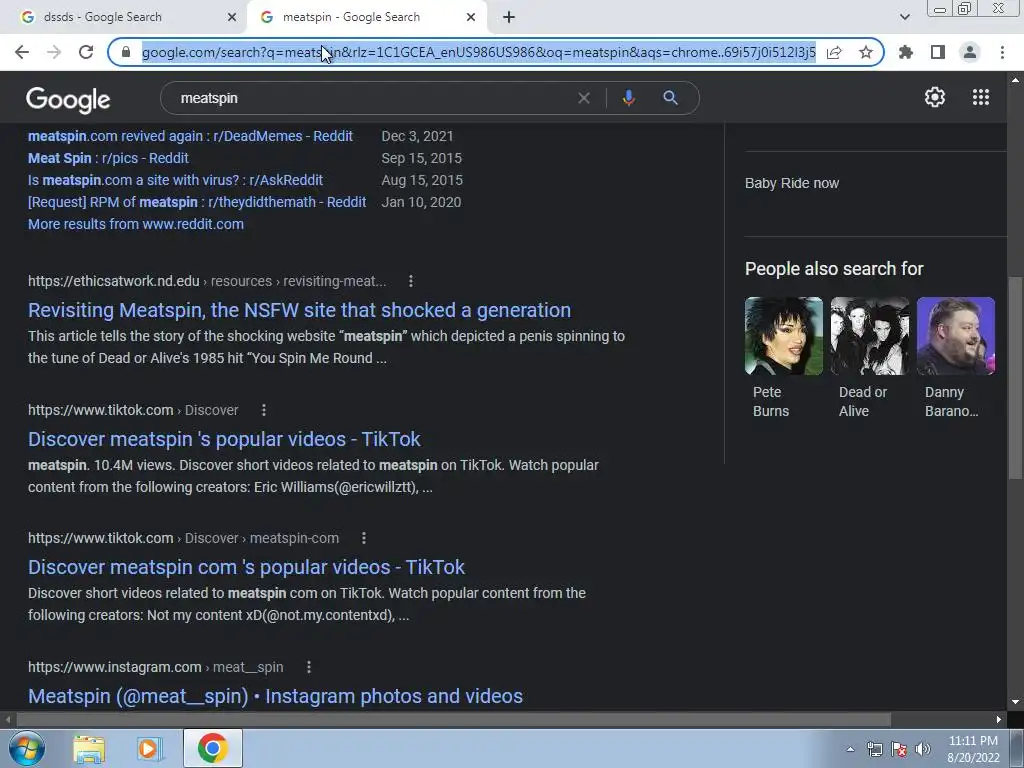
Task: Open options for TikTok meatspin-com result
Action: click(x=364, y=538)
